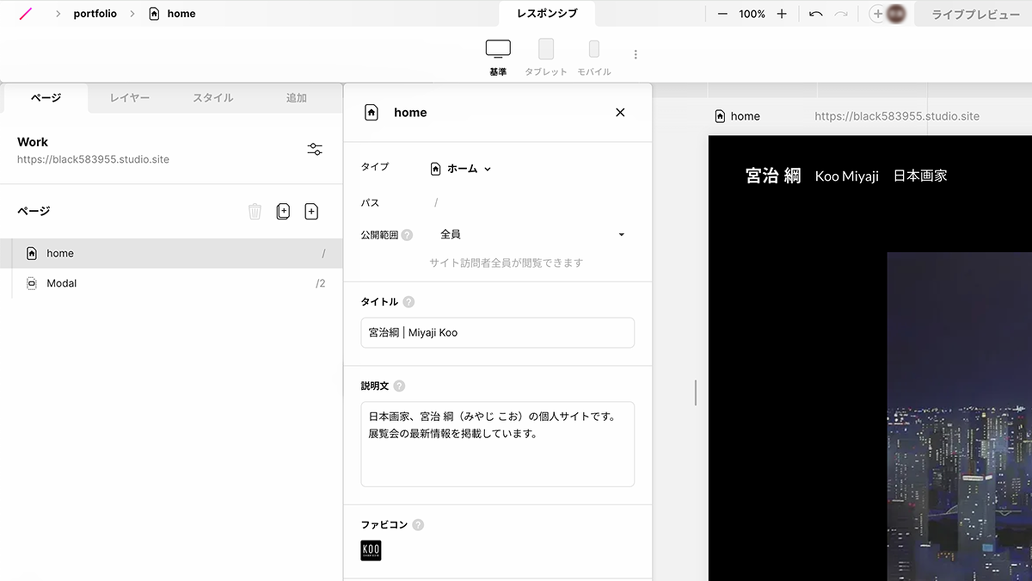
Task: Switch to the レイヤー tab
Action: click(130, 98)
